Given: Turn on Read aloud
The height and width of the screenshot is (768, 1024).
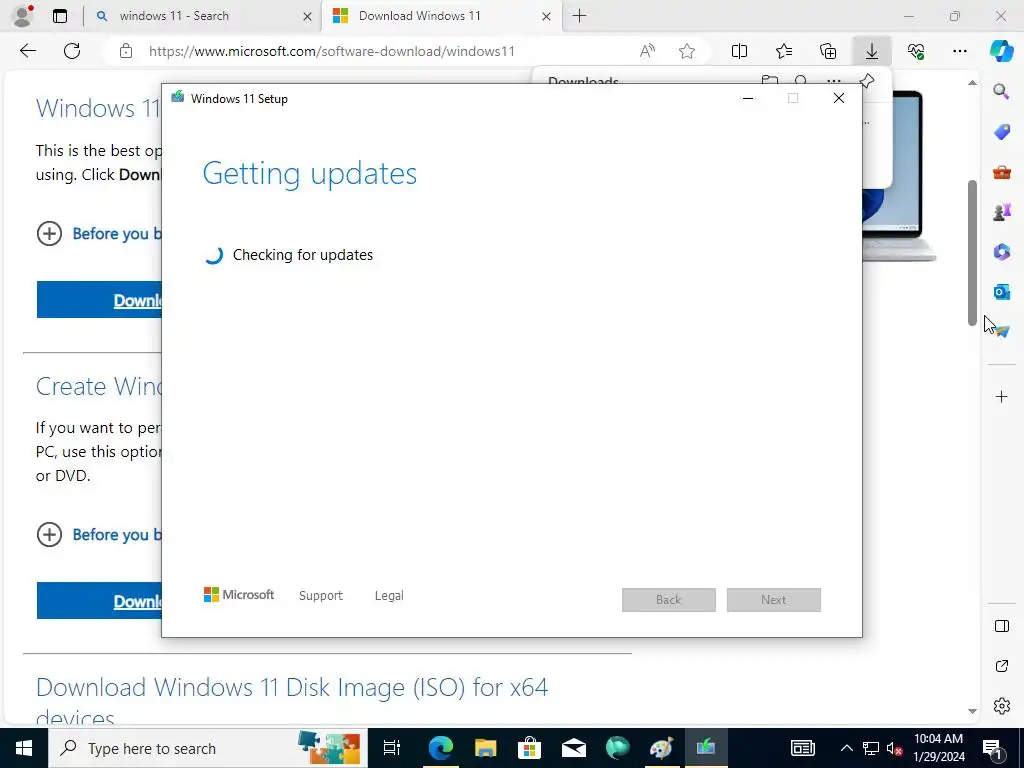Looking at the screenshot, I should click(647, 51).
